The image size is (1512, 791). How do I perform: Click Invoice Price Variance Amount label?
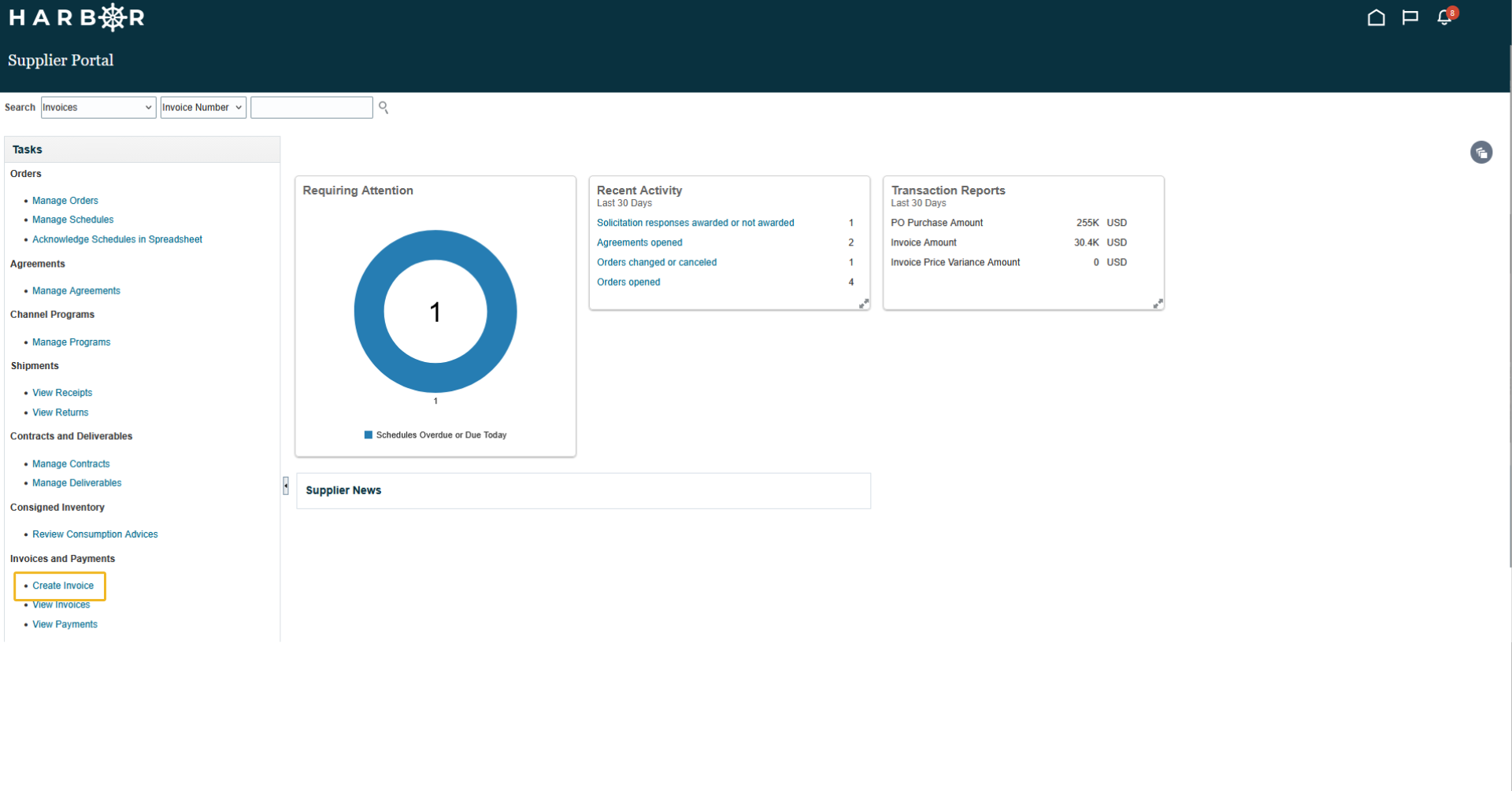[955, 262]
